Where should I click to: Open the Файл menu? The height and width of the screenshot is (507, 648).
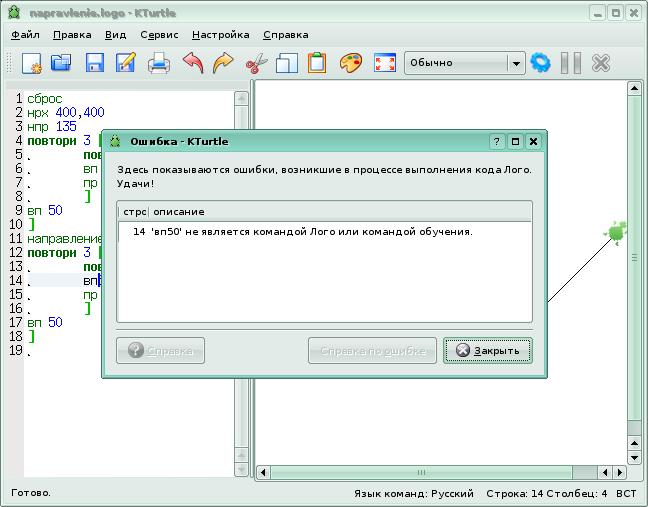(25, 34)
